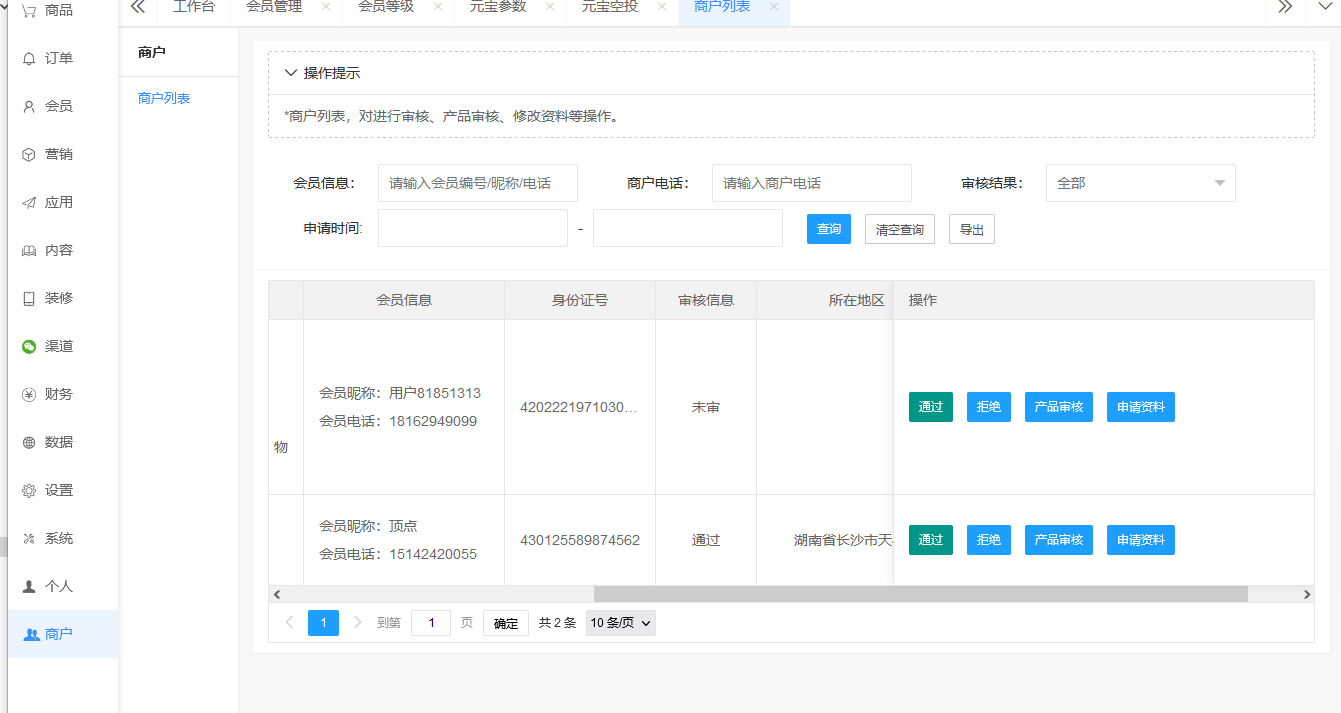The image size is (1341, 713).
Task: Open the 订单 bell icon in sidebar
Action: click(29, 59)
